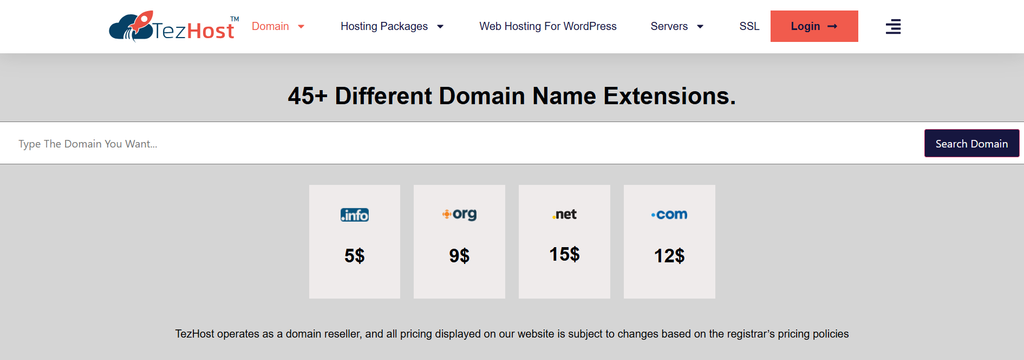This screenshot has width=1024, height=360.
Task: Click the Login button
Action: 814,26
